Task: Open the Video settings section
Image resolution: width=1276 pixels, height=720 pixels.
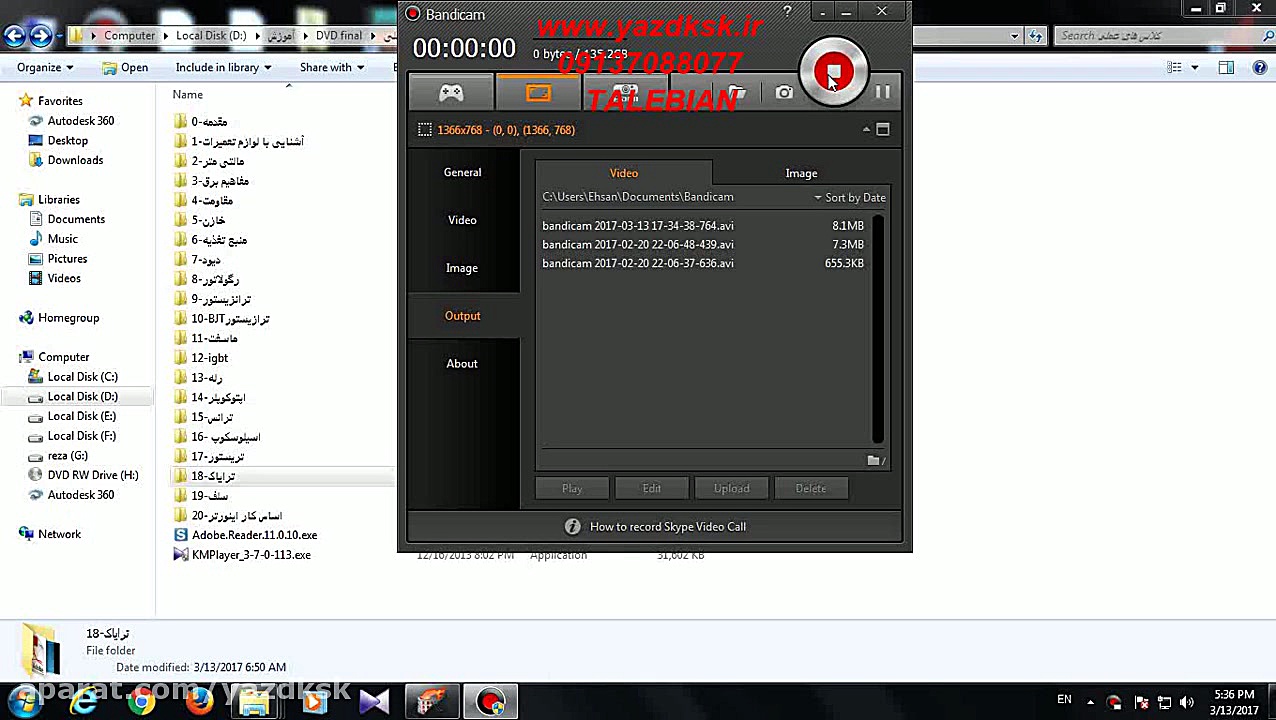Action: (x=462, y=220)
